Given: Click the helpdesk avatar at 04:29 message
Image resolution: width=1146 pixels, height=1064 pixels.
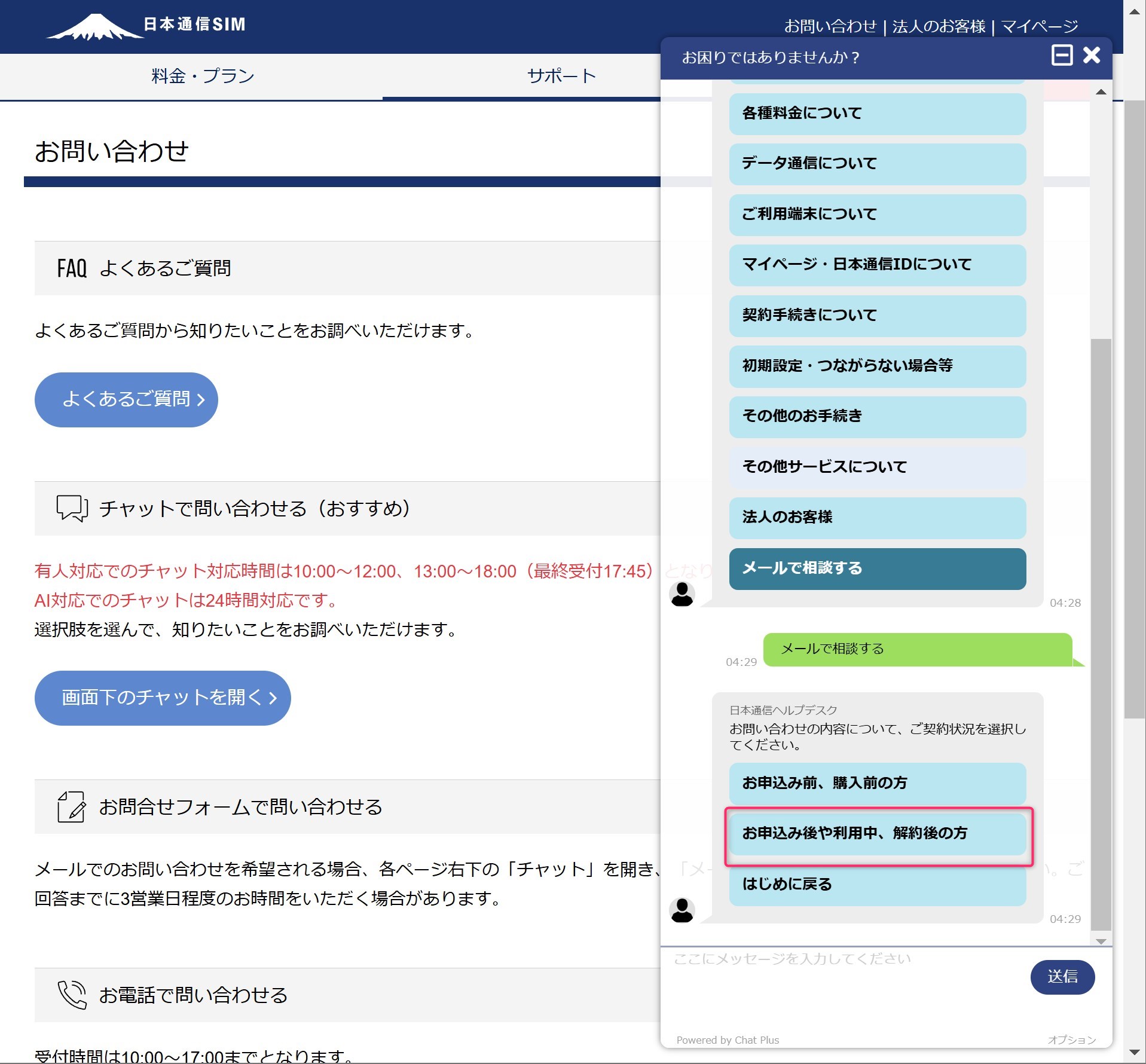Looking at the screenshot, I should tap(682, 910).
